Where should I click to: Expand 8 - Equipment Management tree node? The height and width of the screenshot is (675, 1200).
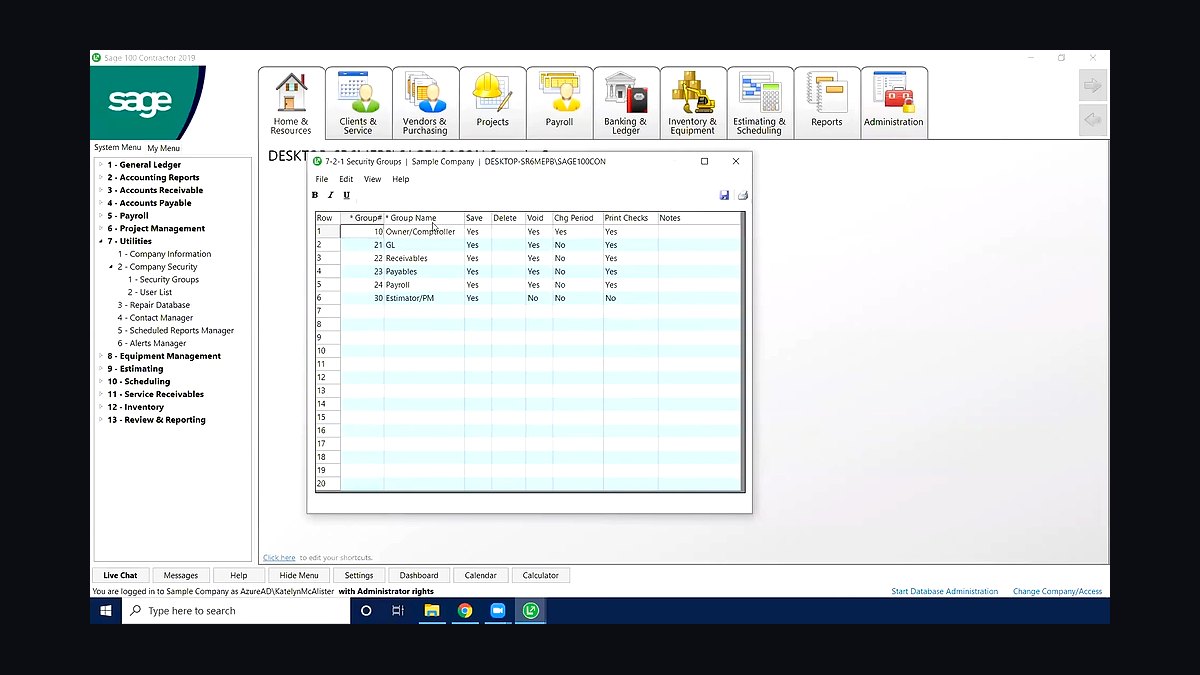tap(100, 356)
